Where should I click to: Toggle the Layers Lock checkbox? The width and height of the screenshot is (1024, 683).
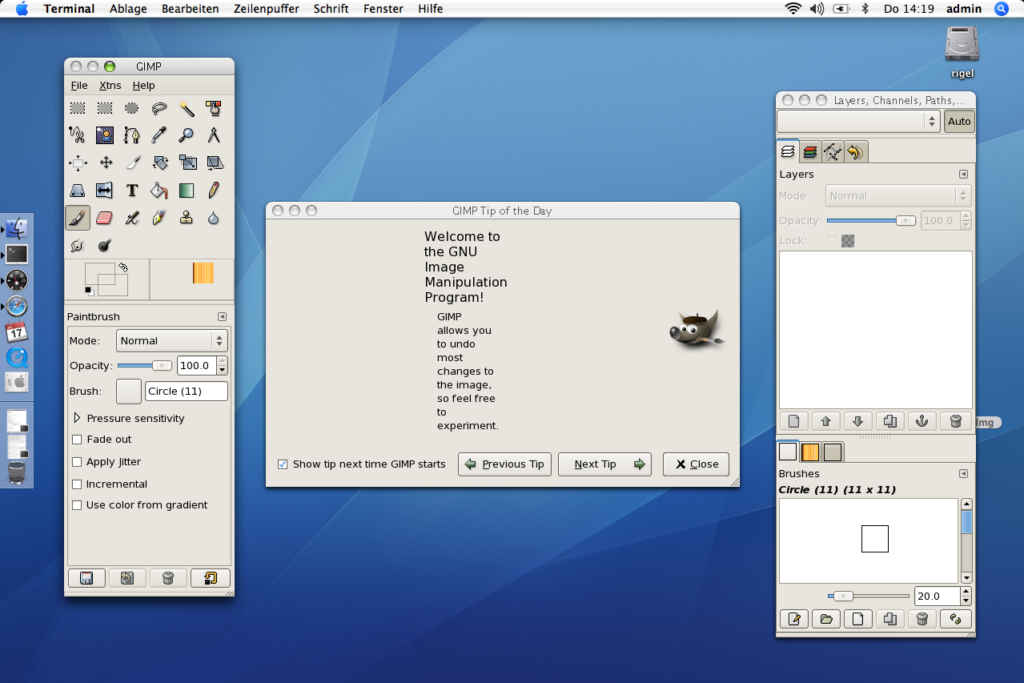pos(831,240)
